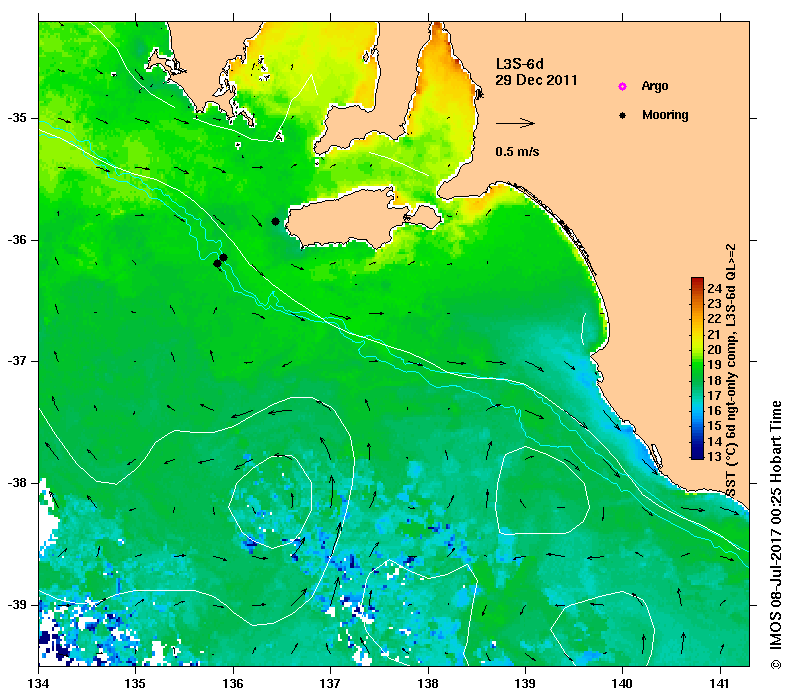
Task: Click the latitude label -39
Action: click(x=17, y=604)
